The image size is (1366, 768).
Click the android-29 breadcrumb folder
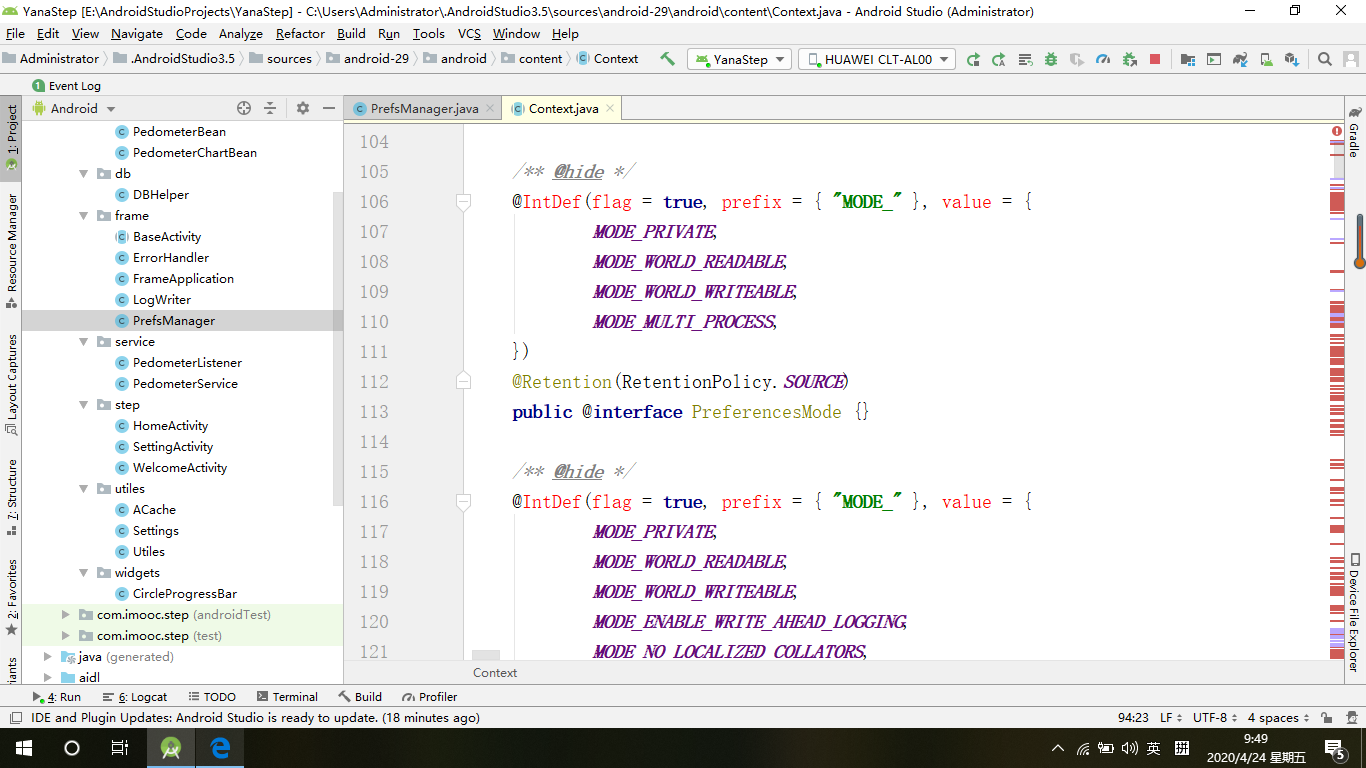pyautogui.click(x=366, y=59)
